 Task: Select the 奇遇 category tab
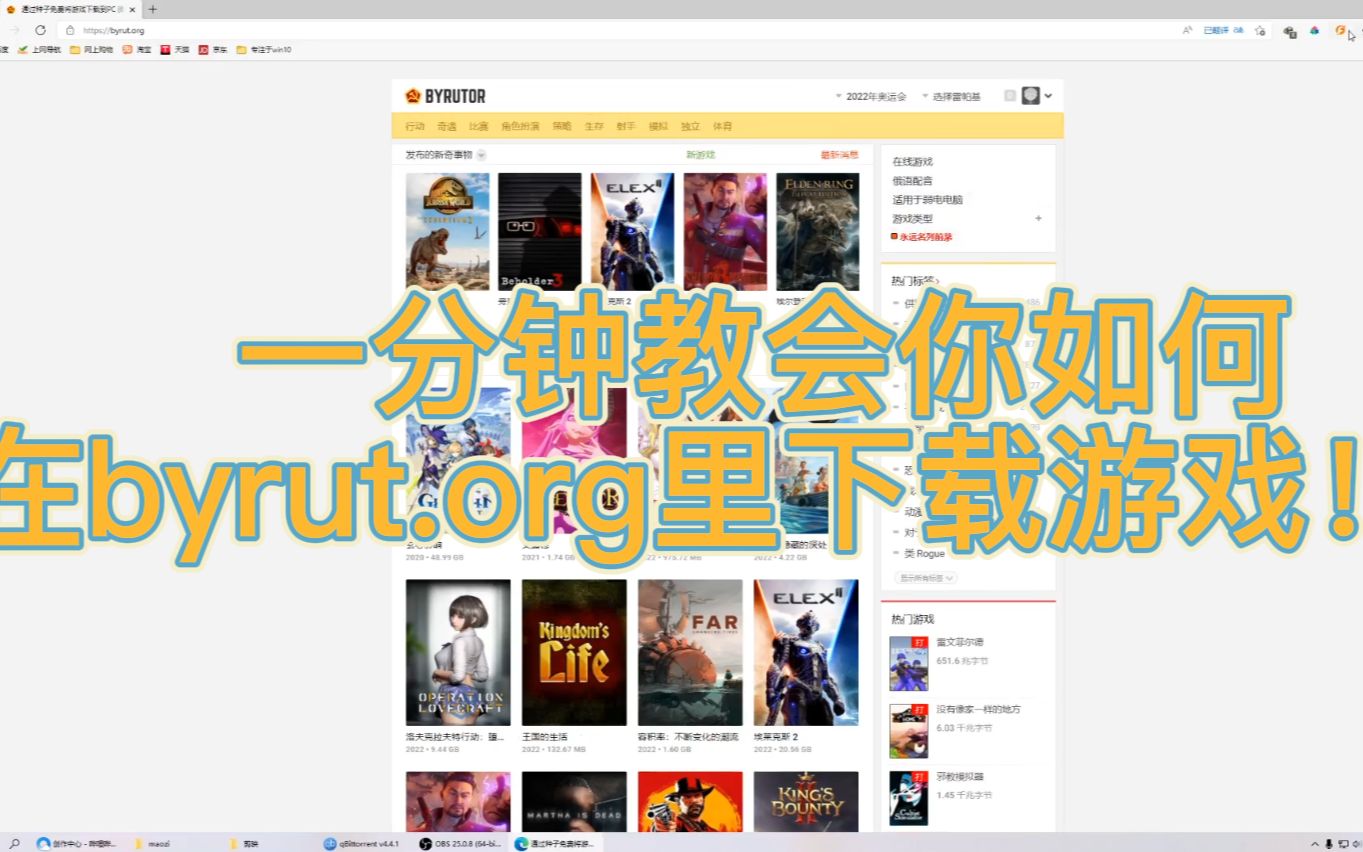tap(447, 127)
